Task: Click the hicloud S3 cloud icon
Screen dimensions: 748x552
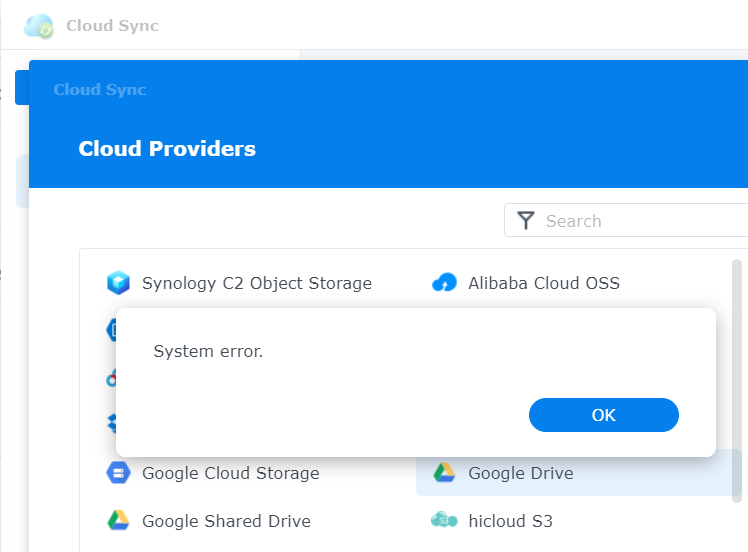Action: 444,521
